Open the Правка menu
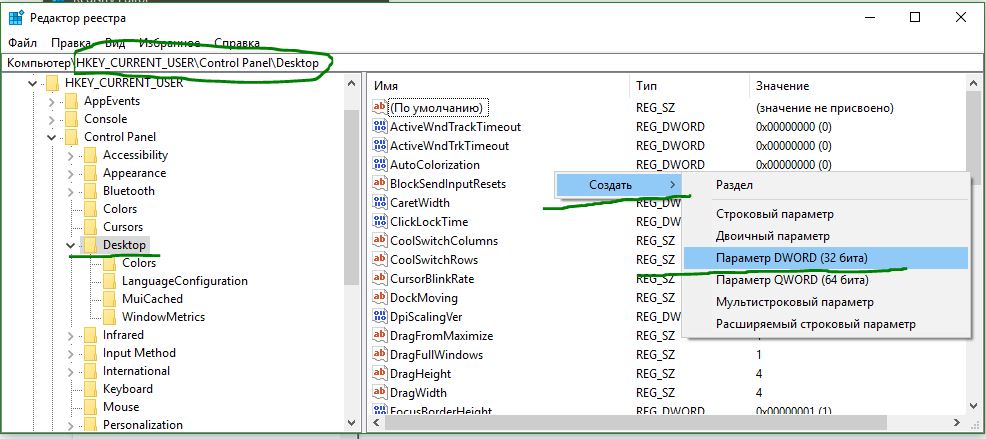Image resolution: width=986 pixels, height=439 pixels. pos(71,43)
